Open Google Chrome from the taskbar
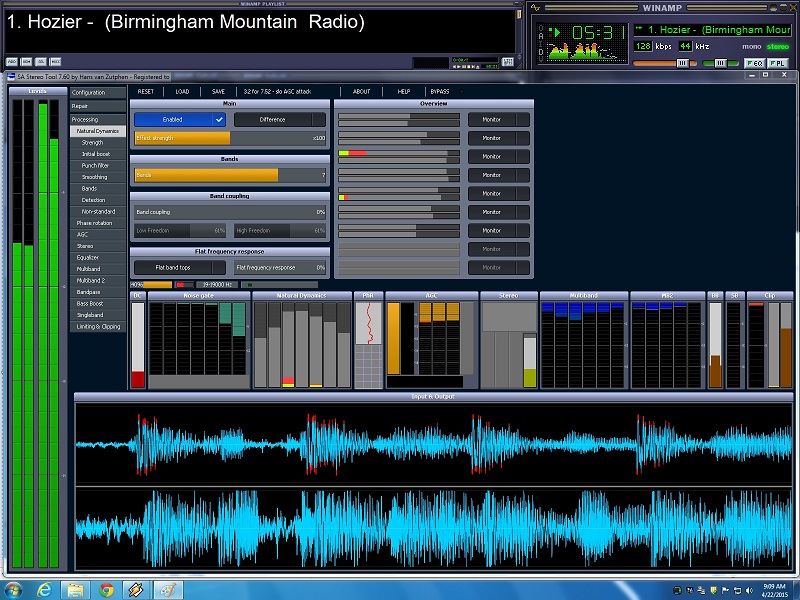 [106, 590]
